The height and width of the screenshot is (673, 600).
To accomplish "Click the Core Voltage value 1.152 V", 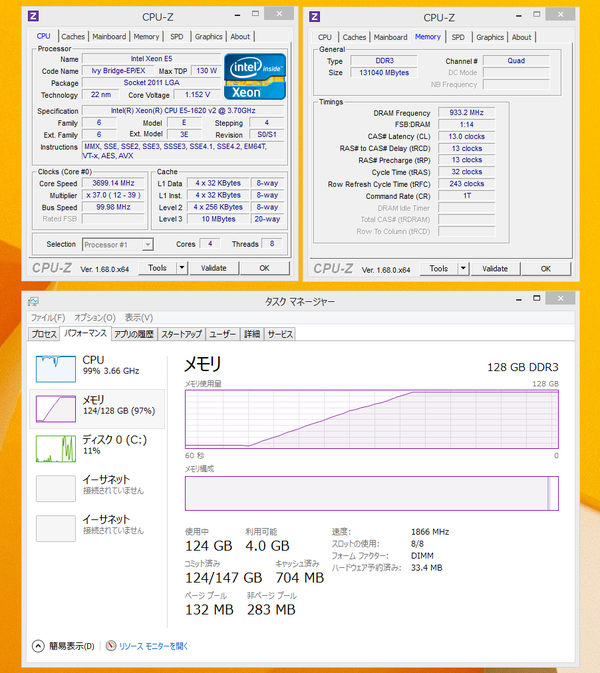I will (197, 94).
